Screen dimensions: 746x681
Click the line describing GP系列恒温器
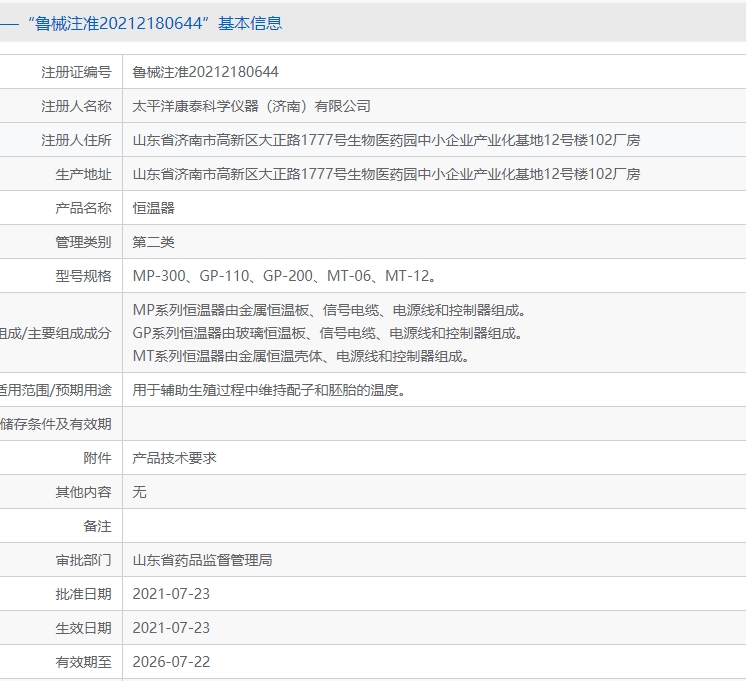point(327,333)
